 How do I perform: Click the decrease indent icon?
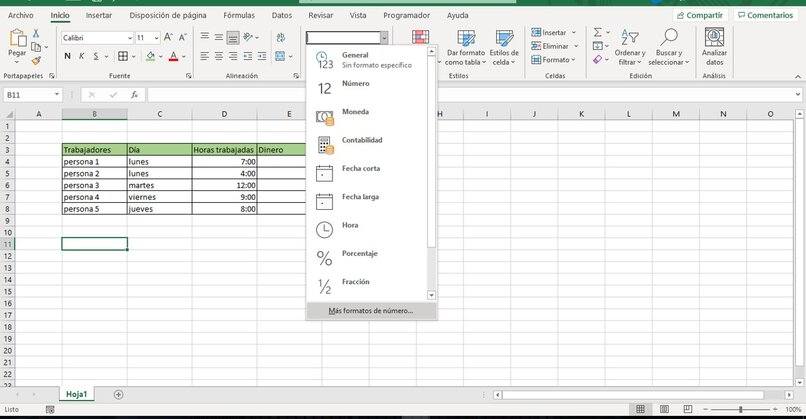248,56
